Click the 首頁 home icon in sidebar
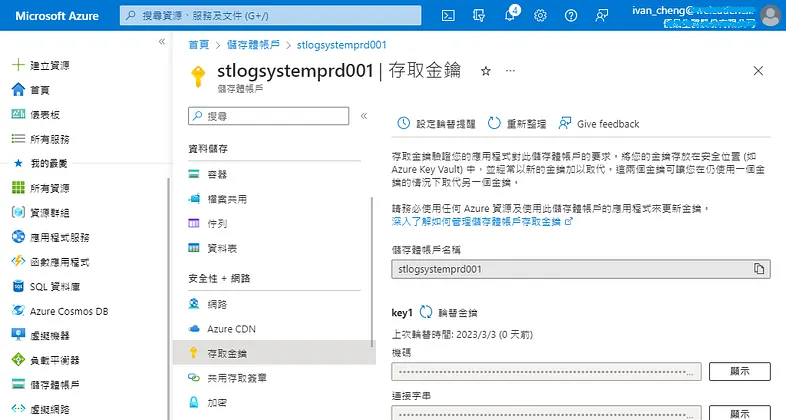Image resolution: width=786 pixels, height=420 pixels. click(x=18, y=89)
